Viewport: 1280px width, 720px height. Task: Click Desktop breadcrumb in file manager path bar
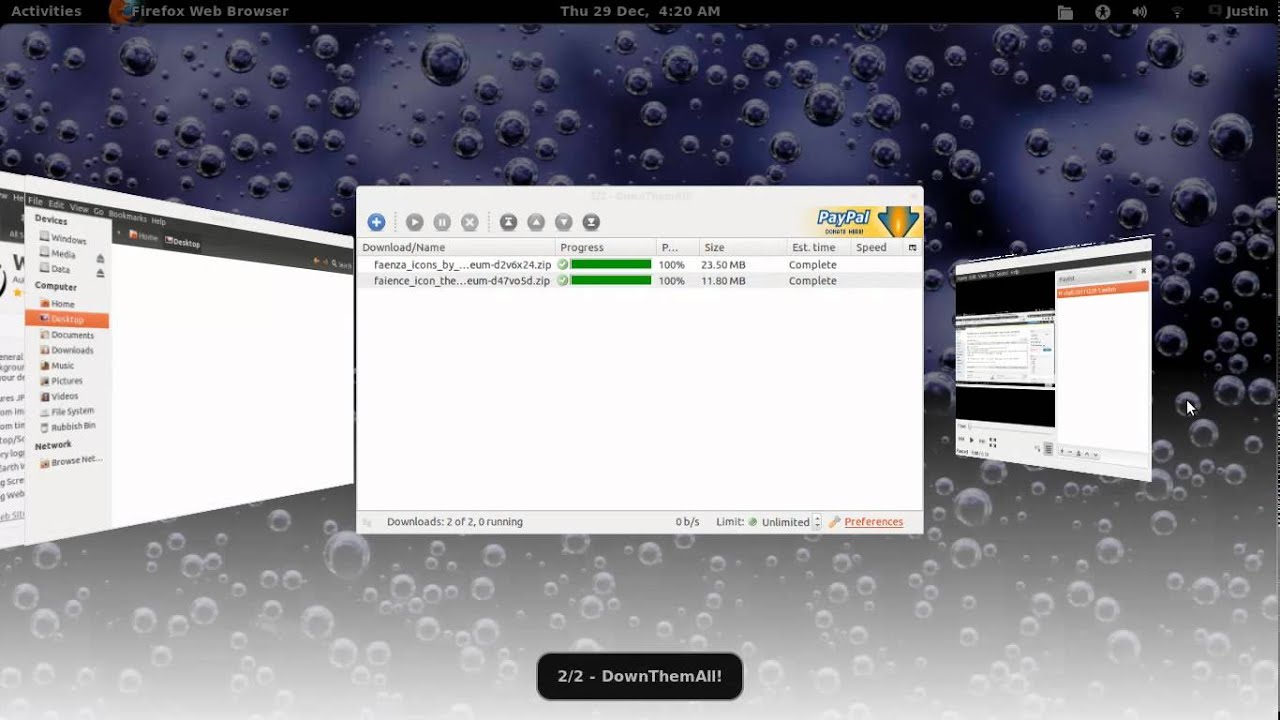click(x=182, y=242)
